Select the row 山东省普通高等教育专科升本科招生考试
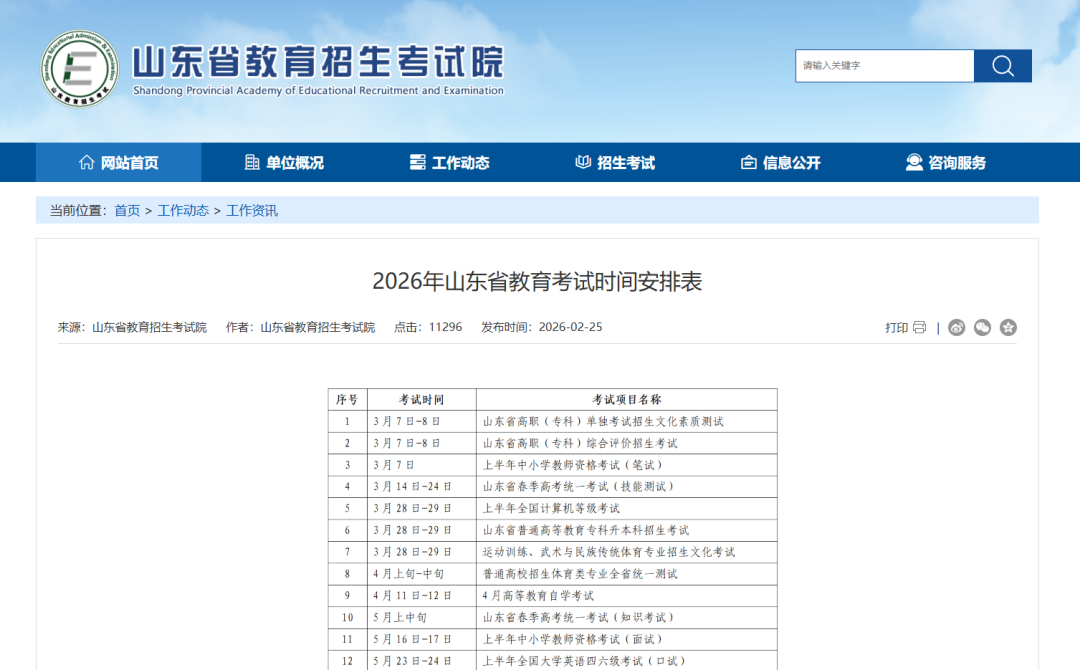The image size is (1080, 670). coord(552,530)
